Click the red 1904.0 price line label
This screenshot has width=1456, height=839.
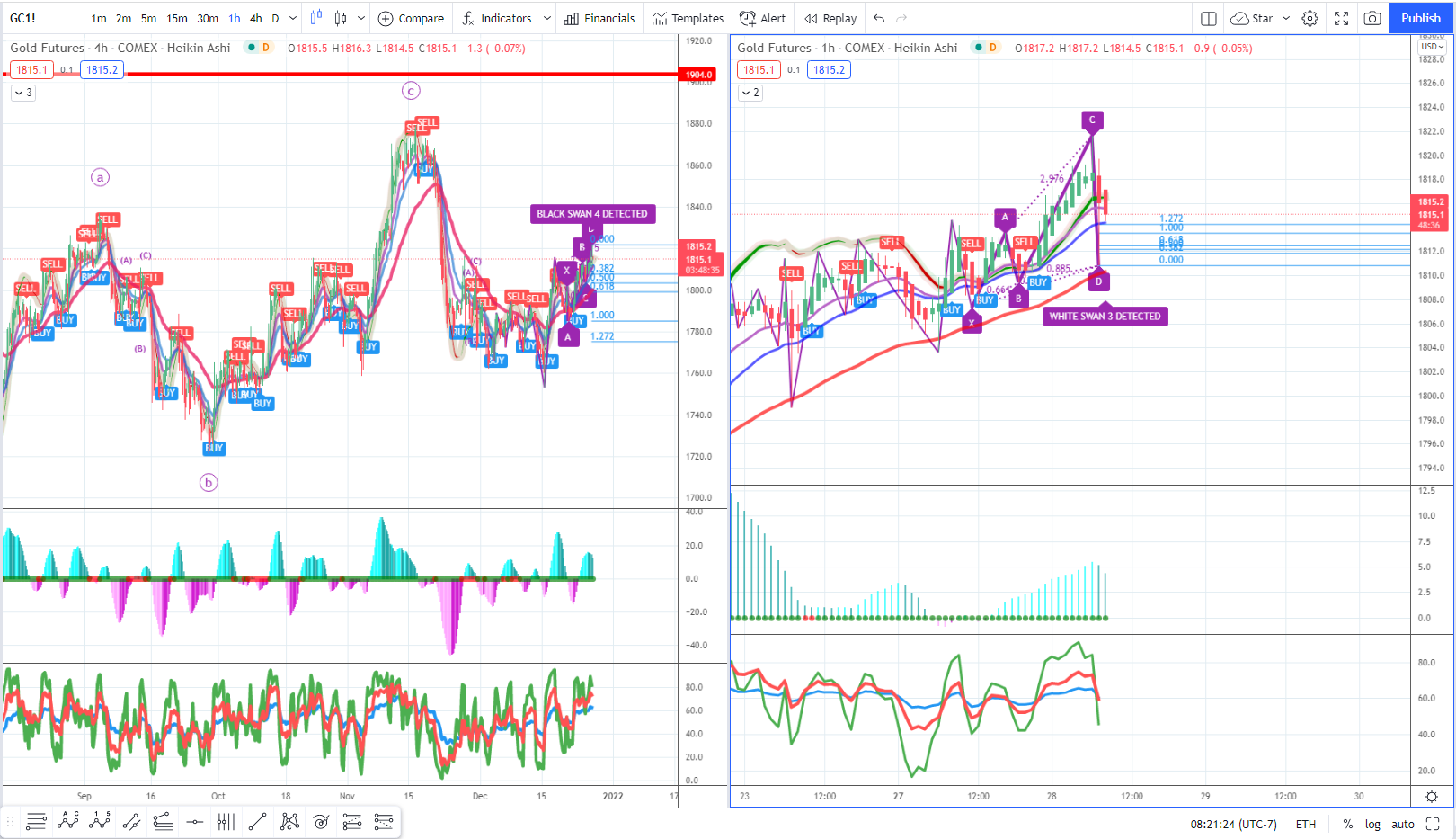[698, 75]
